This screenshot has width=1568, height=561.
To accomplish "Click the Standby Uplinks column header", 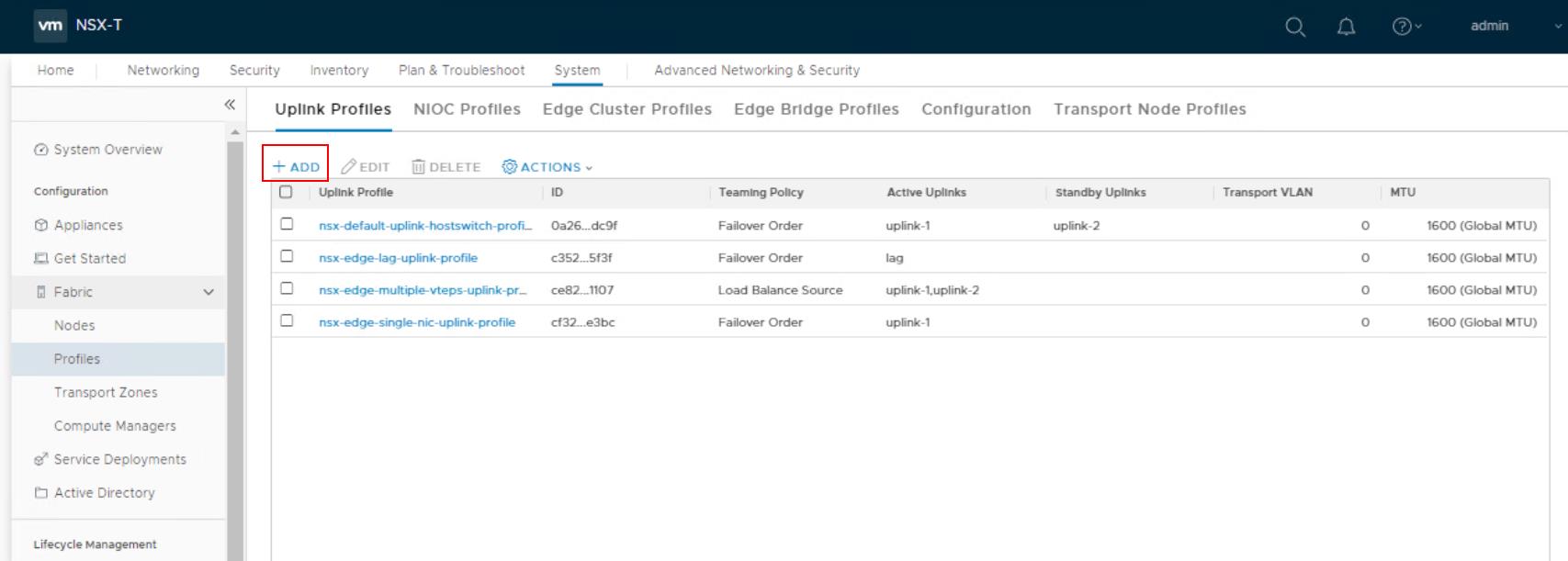I will click(x=1100, y=192).
